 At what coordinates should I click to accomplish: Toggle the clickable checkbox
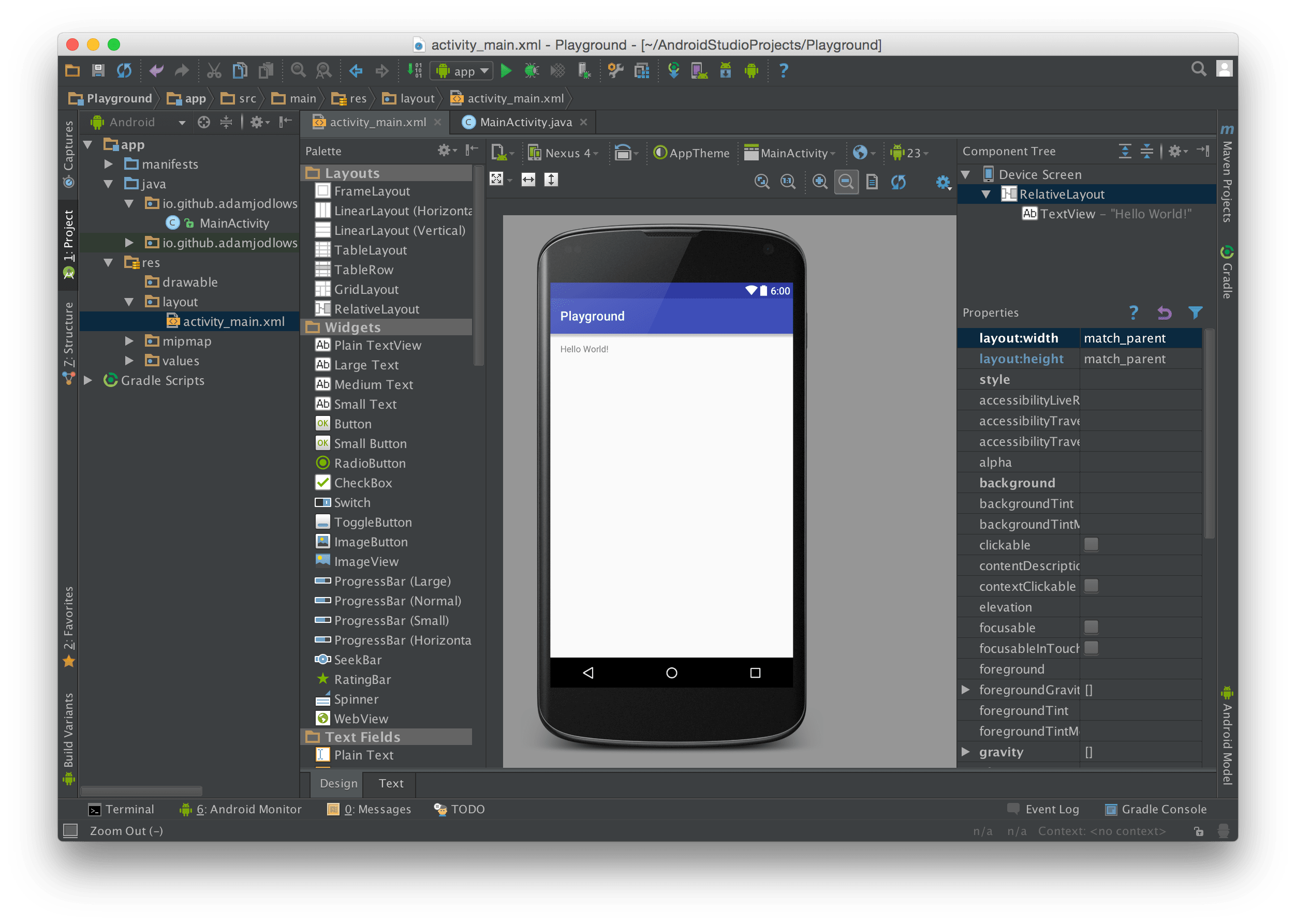click(x=1091, y=544)
